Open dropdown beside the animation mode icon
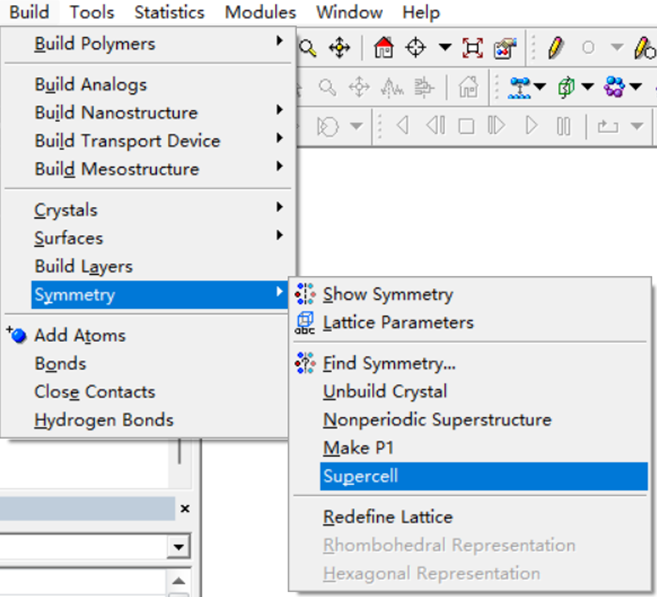 (356, 126)
